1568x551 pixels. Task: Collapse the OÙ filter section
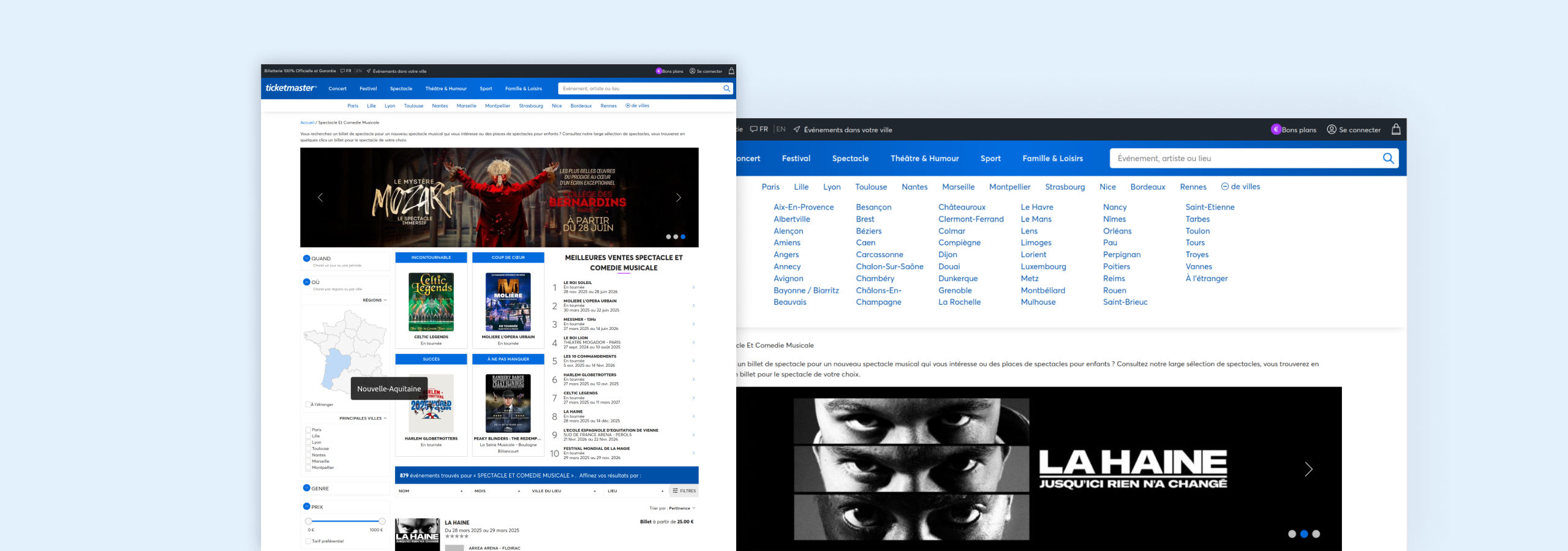point(307,282)
